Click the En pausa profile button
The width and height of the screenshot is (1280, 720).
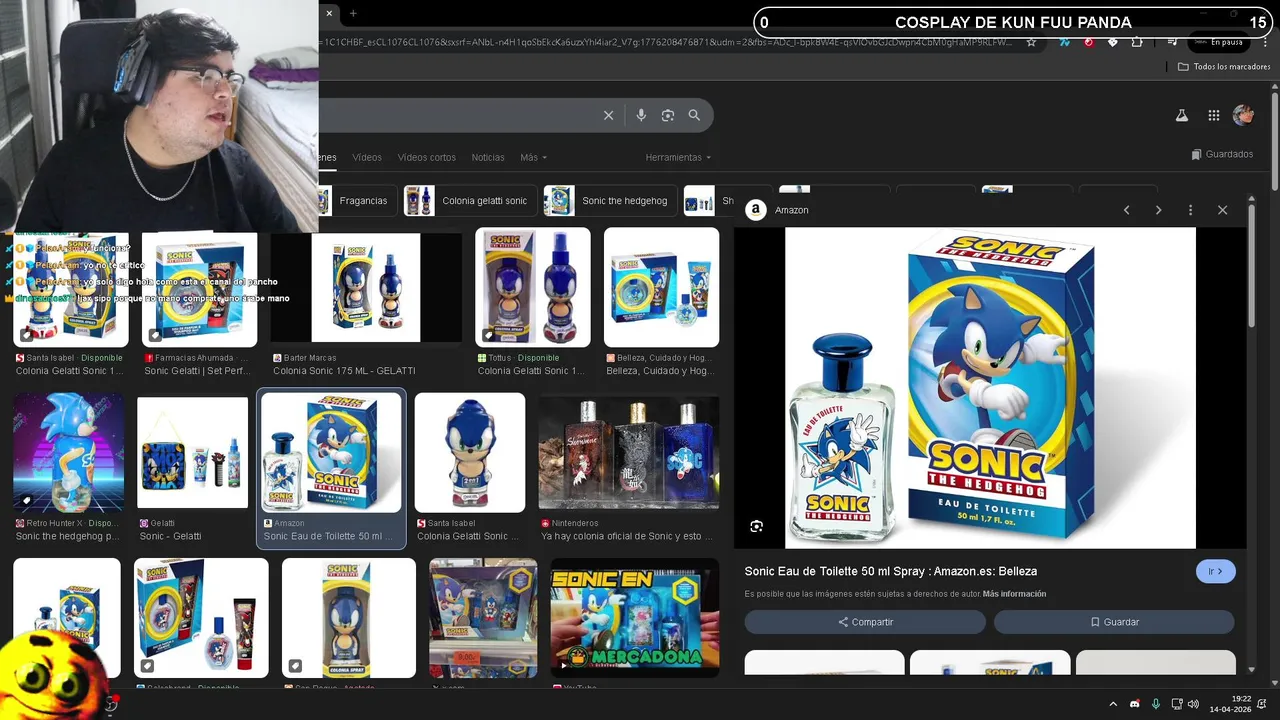coord(1219,42)
